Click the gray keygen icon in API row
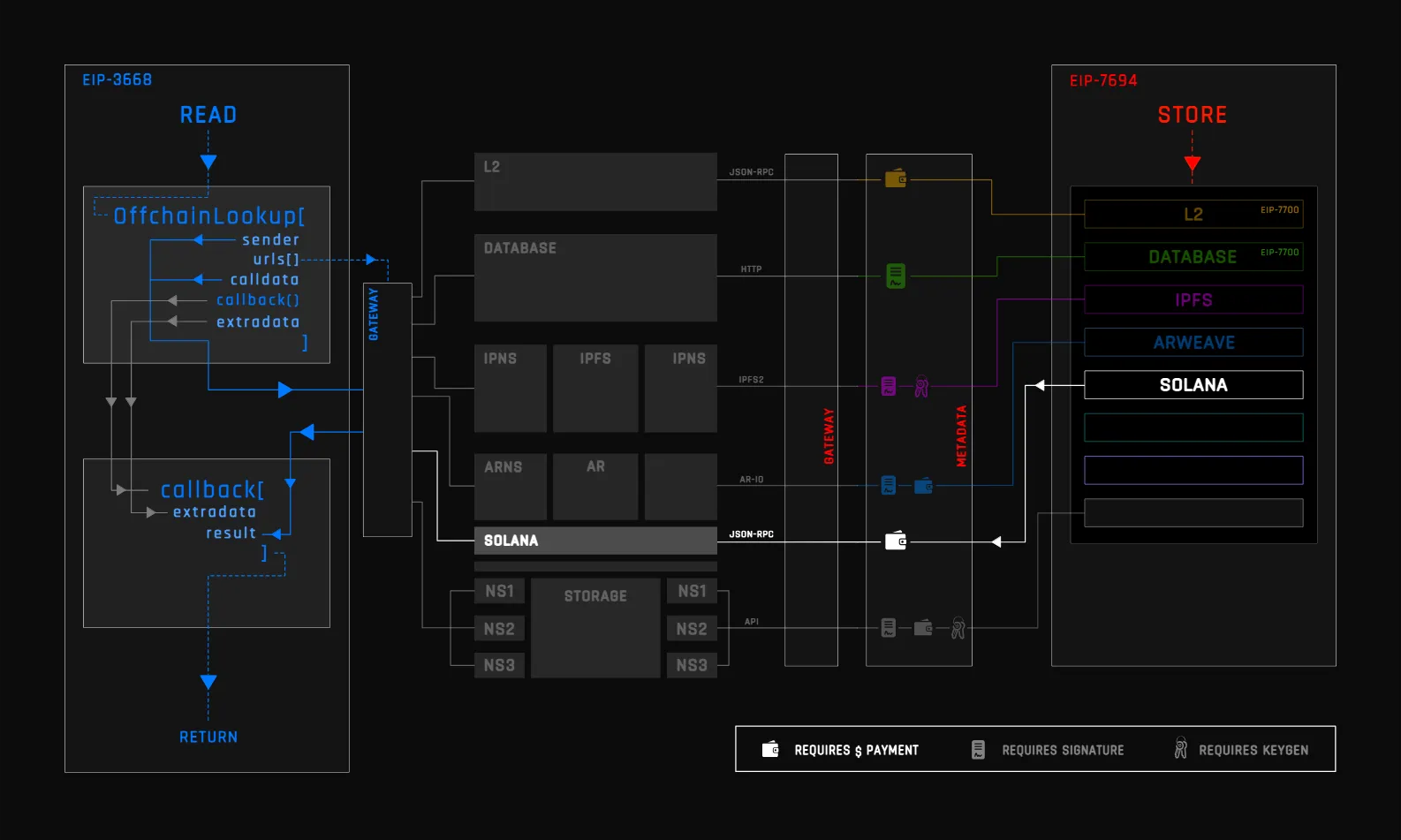Image resolution: width=1401 pixels, height=840 pixels. pos(958,628)
